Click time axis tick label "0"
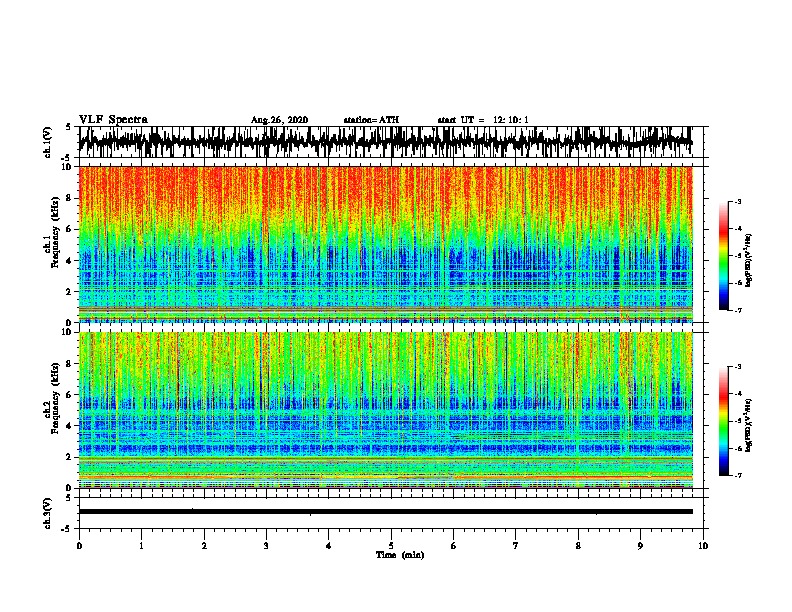This screenshot has width=792, height=612. (x=79, y=546)
